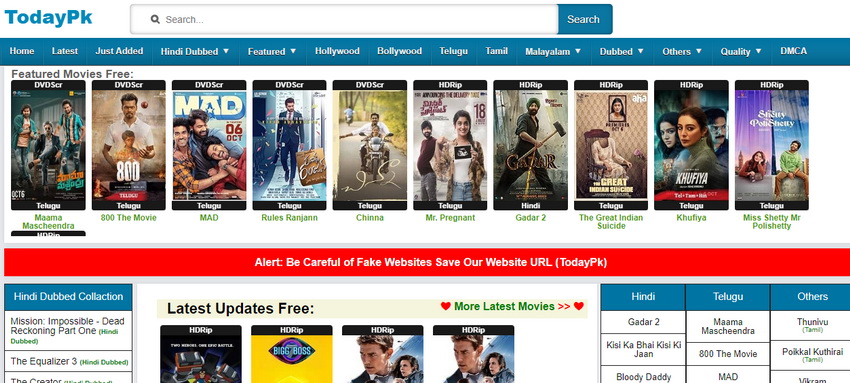Click the Chinna title link

370,218
